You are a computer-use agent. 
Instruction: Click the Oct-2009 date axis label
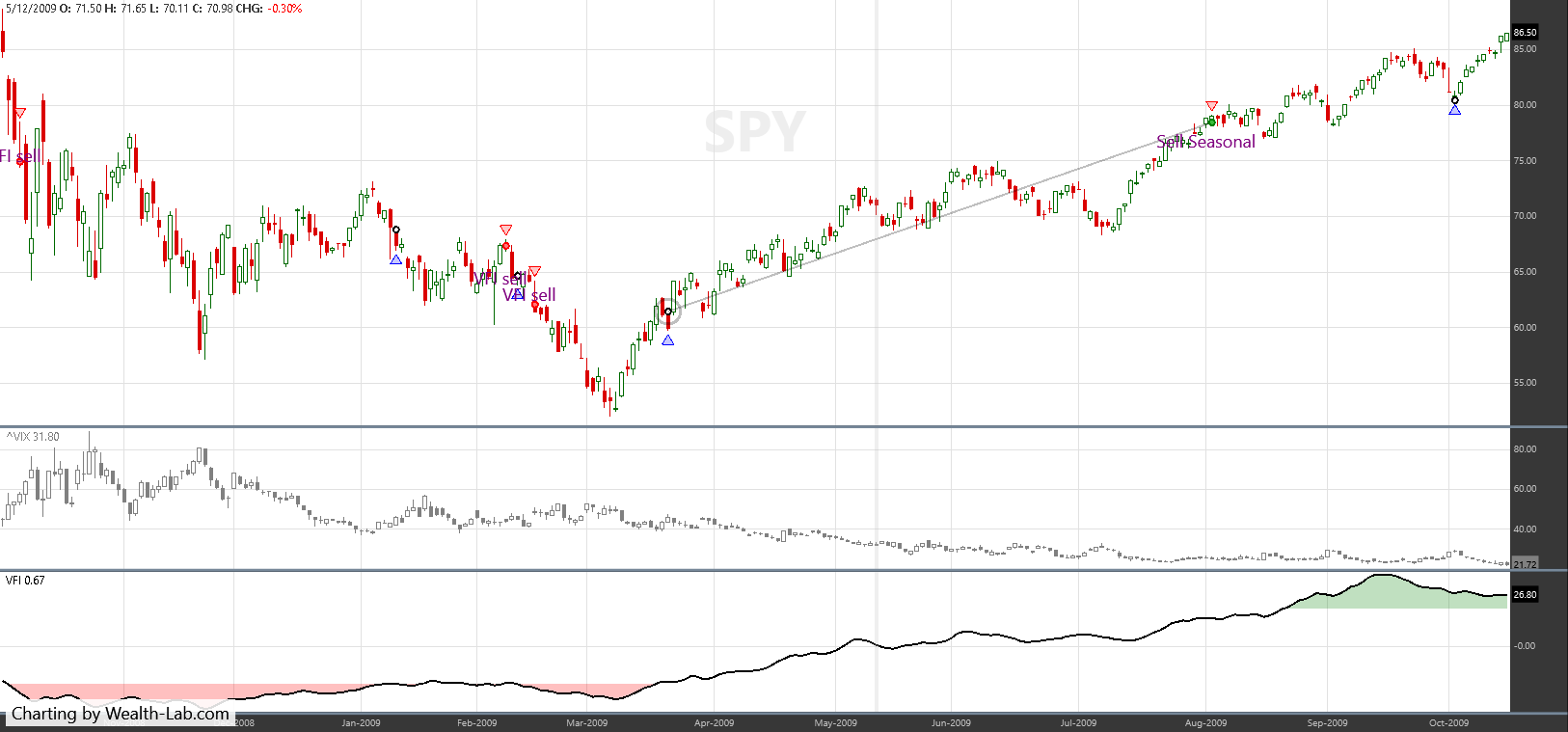(x=1448, y=723)
